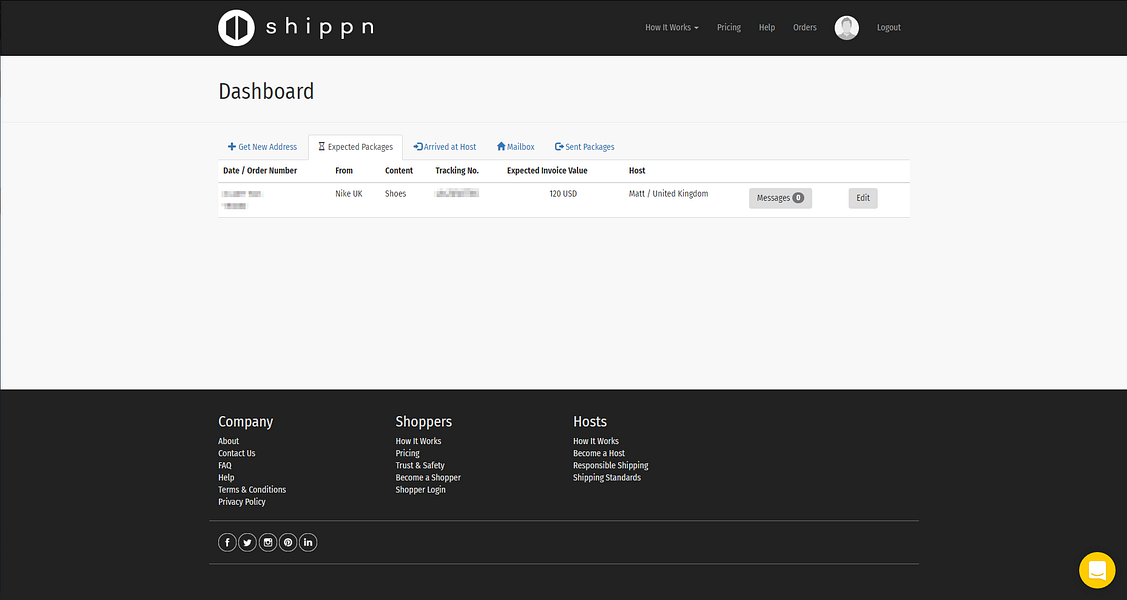Open How It Works under Shoppers
Viewport: 1127px width, 600px height.
pos(418,441)
